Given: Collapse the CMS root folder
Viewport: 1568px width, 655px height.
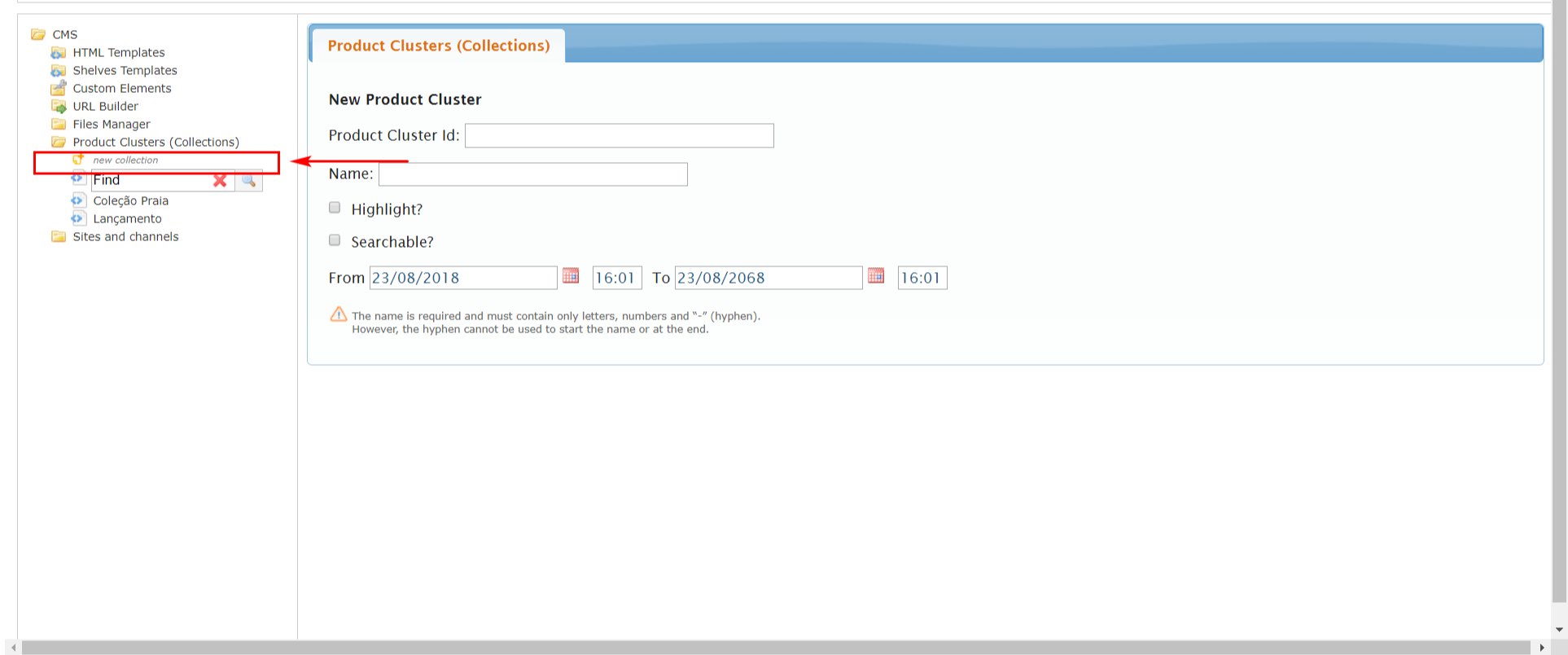Looking at the screenshot, I should tap(38, 34).
